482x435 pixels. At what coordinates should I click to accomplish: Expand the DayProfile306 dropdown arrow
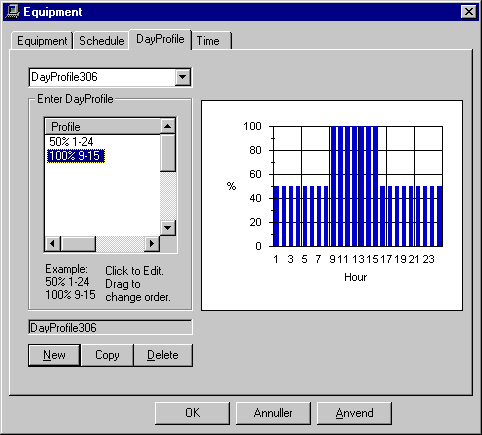point(182,77)
